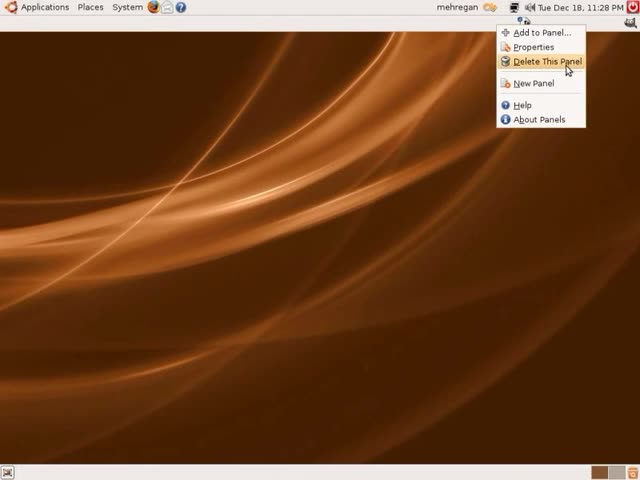The width and height of the screenshot is (640, 480).
Task: Click the Show Desktop button
Action: (x=7, y=473)
